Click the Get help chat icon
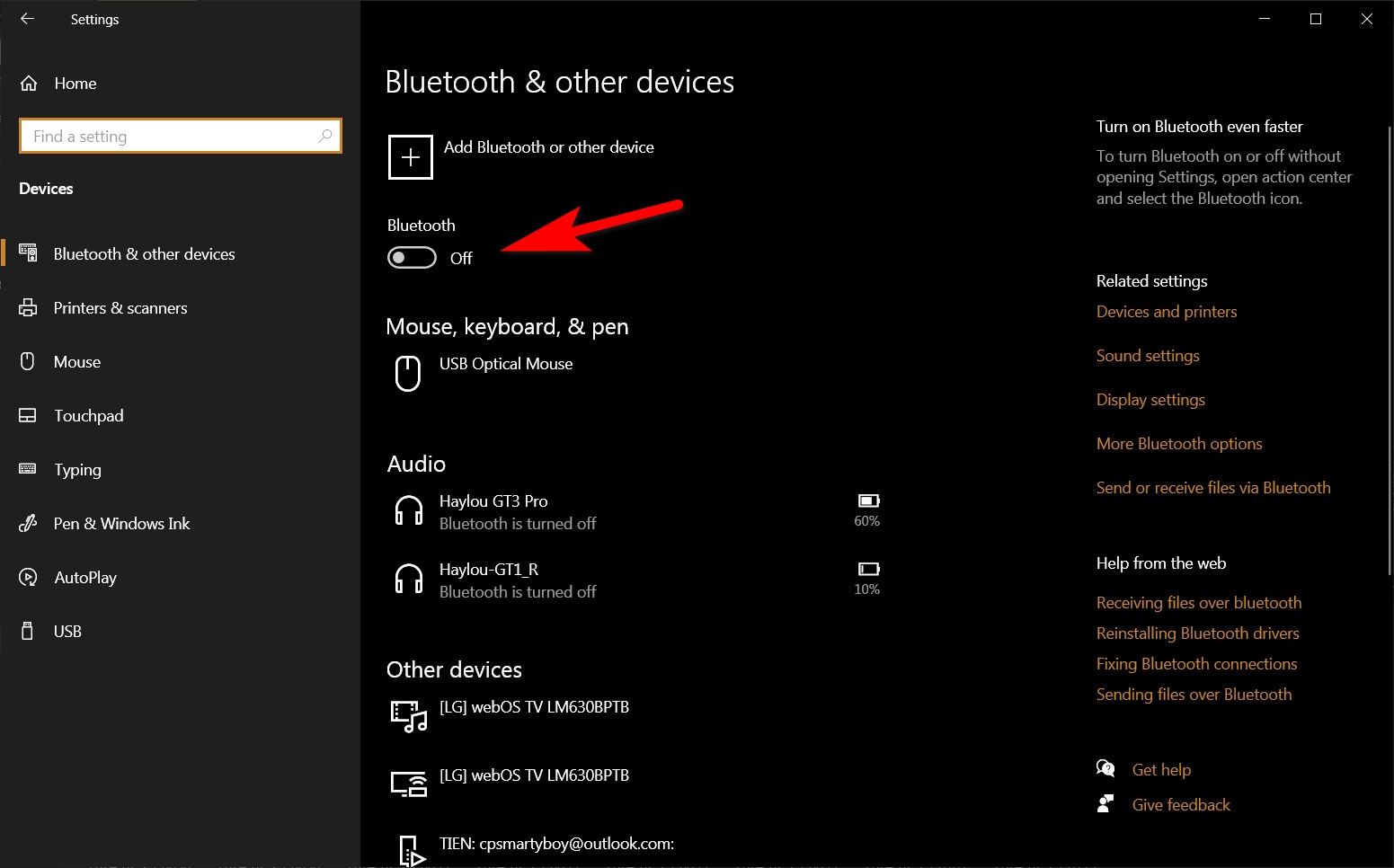 [1105, 768]
